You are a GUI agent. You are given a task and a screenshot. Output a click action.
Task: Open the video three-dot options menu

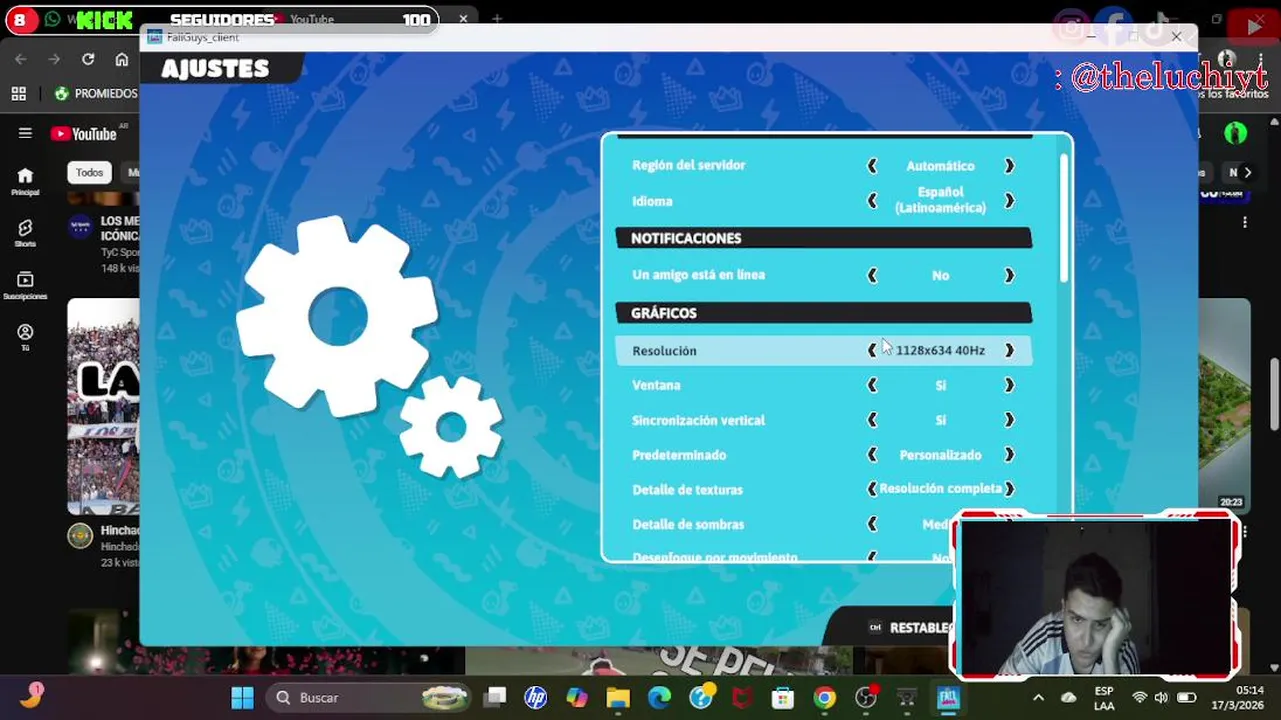coord(1245,222)
